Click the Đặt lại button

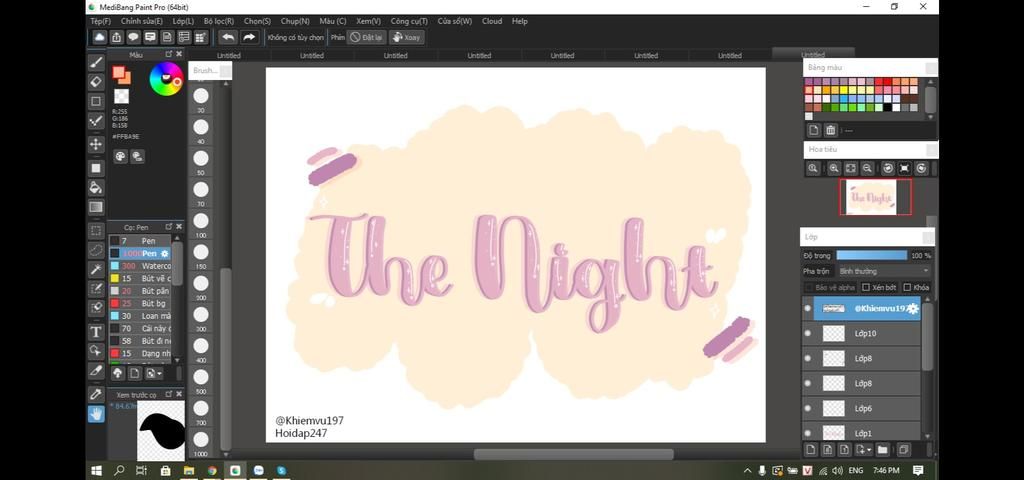coord(366,37)
